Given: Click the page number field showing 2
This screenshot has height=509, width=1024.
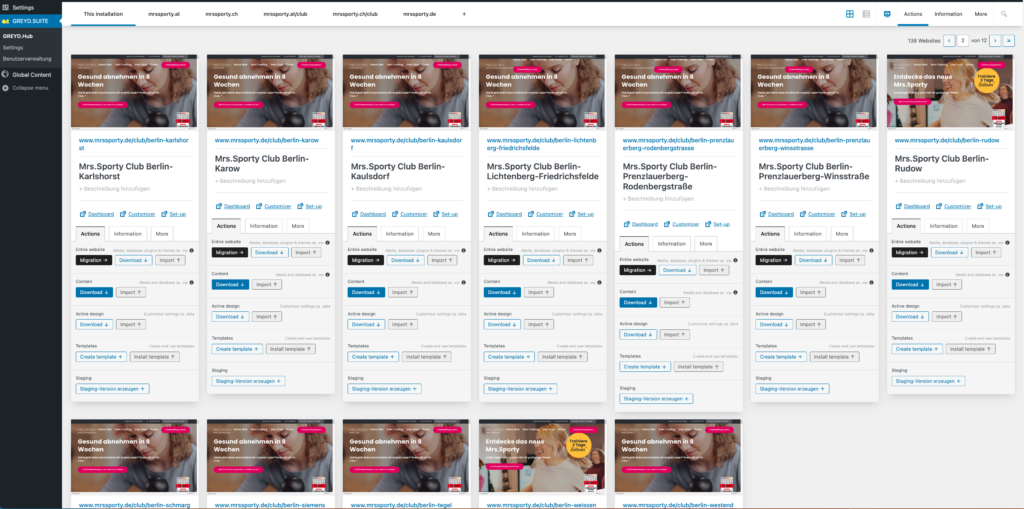Looking at the screenshot, I should tap(963, 41).
